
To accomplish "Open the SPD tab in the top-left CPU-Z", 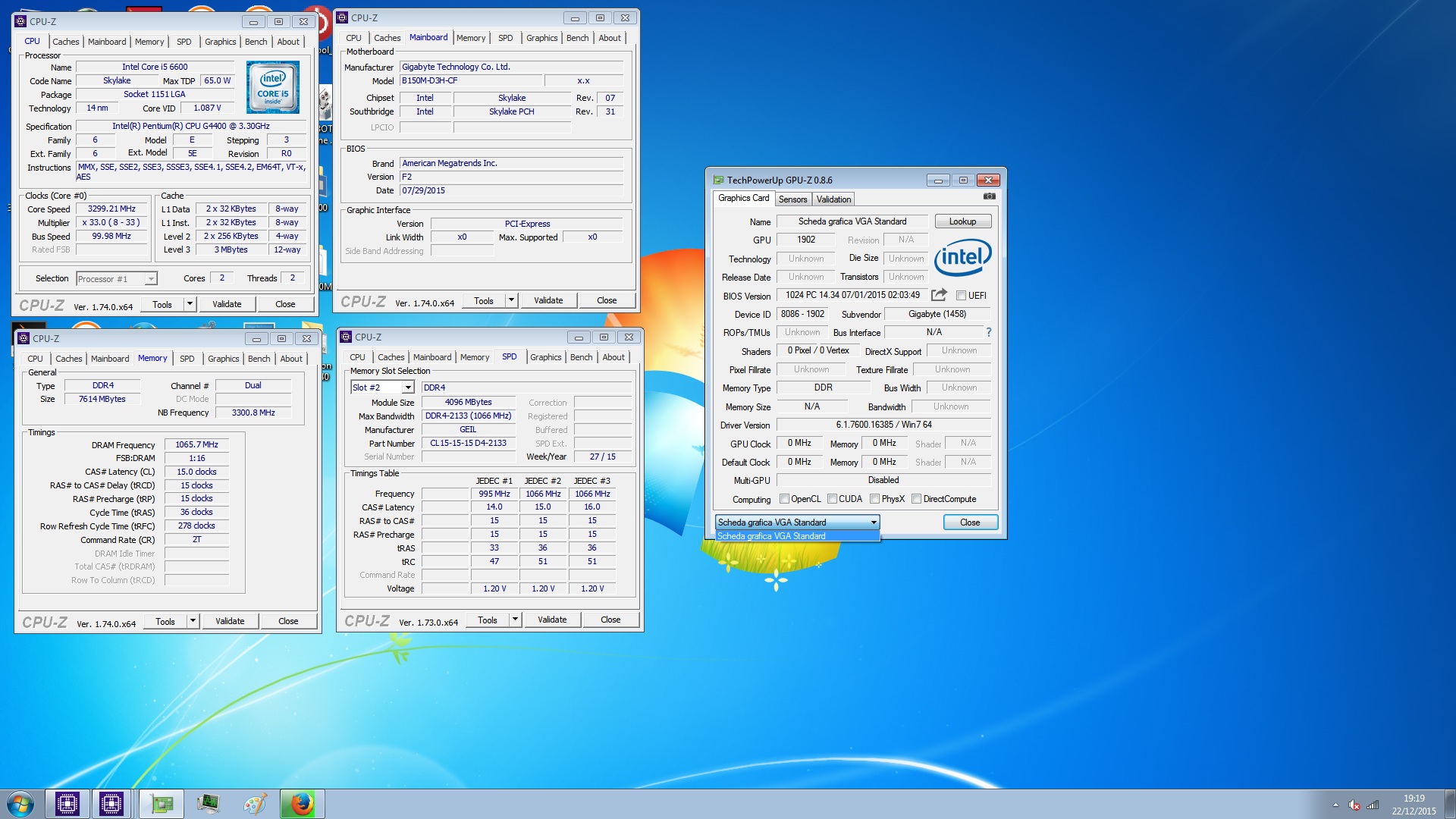I will (184, 42).
